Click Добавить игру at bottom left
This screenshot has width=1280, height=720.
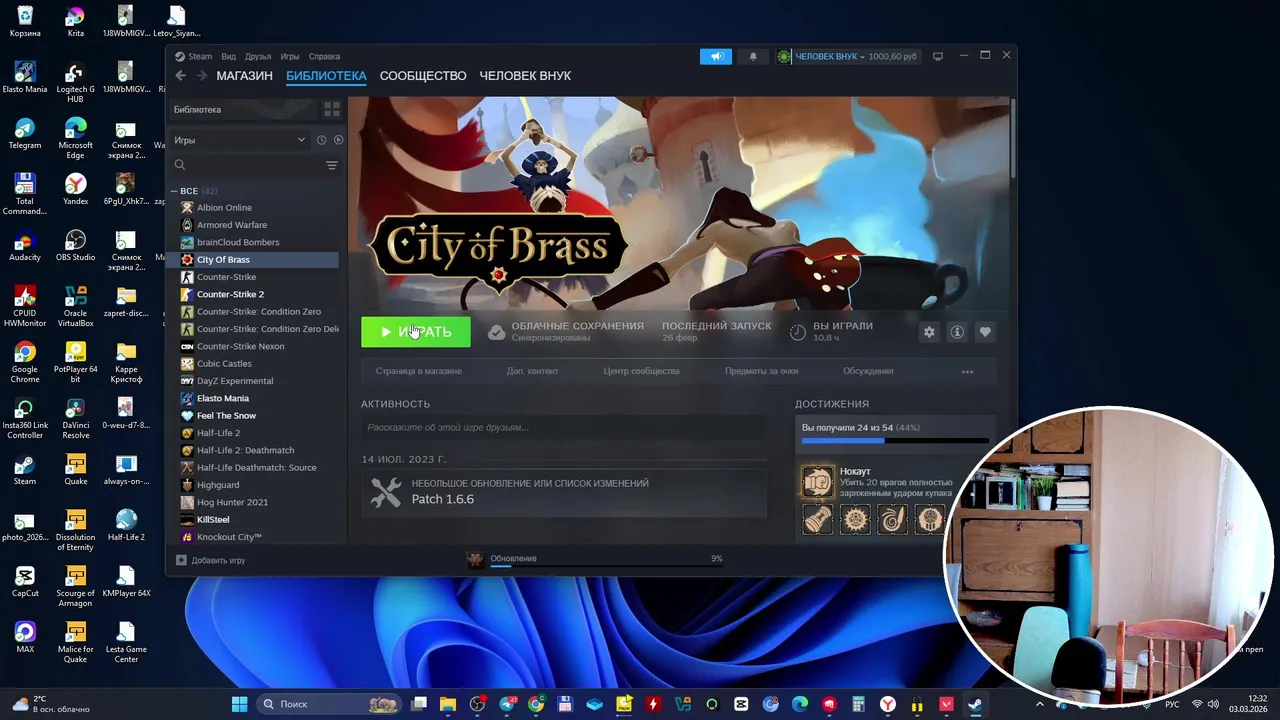(211, 560)
